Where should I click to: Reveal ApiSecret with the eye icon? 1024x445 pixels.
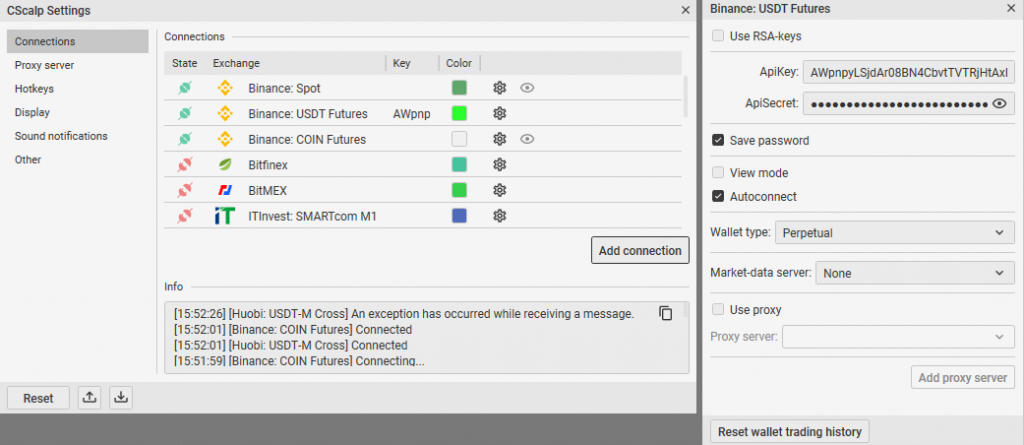[x=998, y=103]
